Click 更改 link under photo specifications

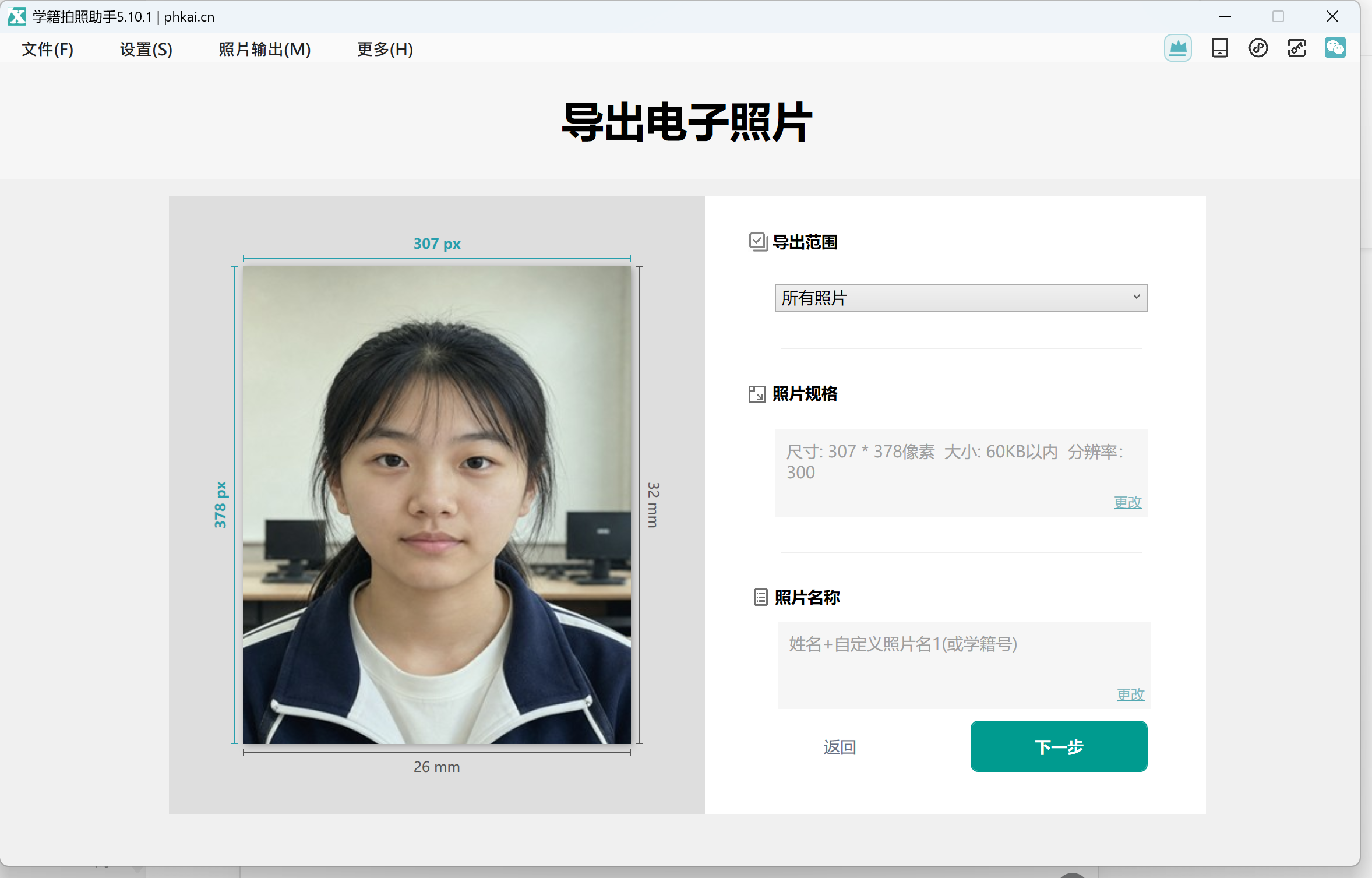[x=1127, y=502]
